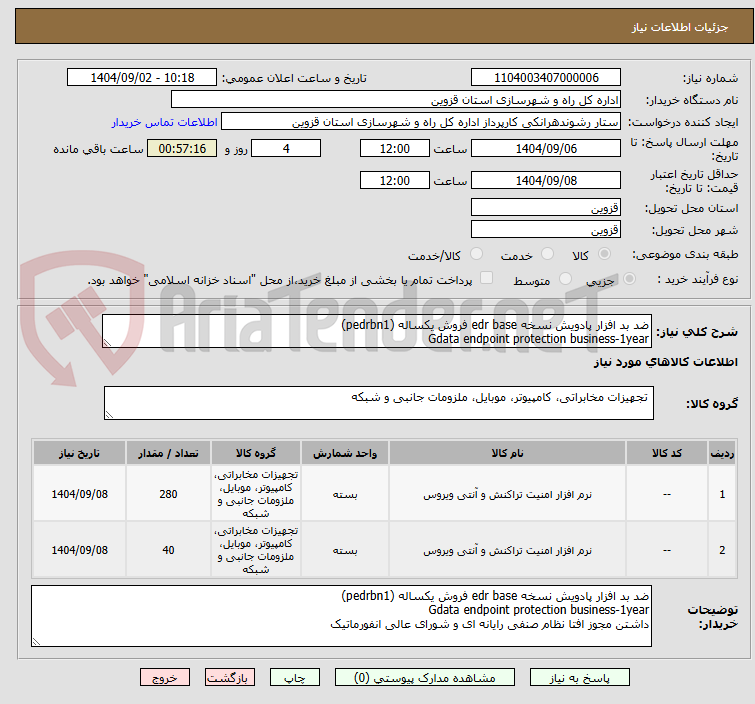Select the جزیی purchase type radio
Screen dimensions: 755x704
(x=629, y=279)
